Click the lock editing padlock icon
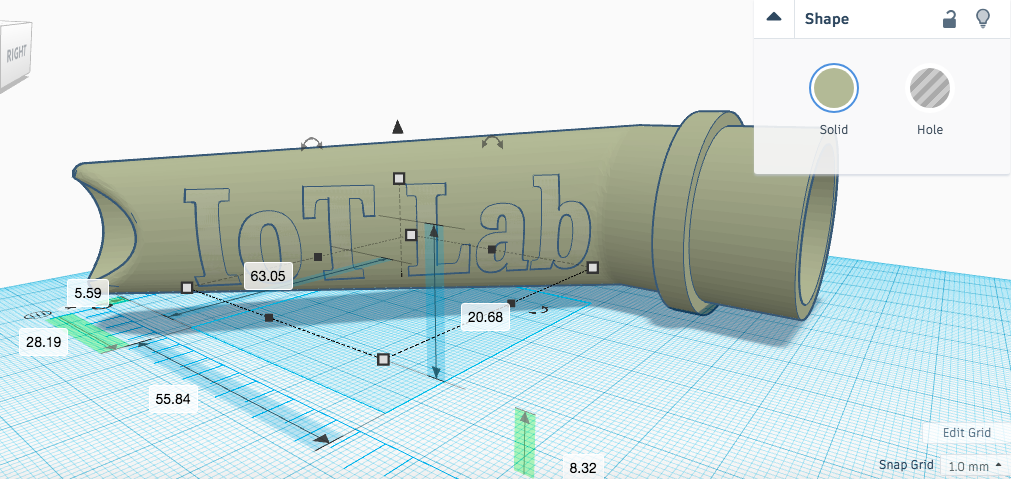Screen dimensions: 1011x479 (949, 19)
